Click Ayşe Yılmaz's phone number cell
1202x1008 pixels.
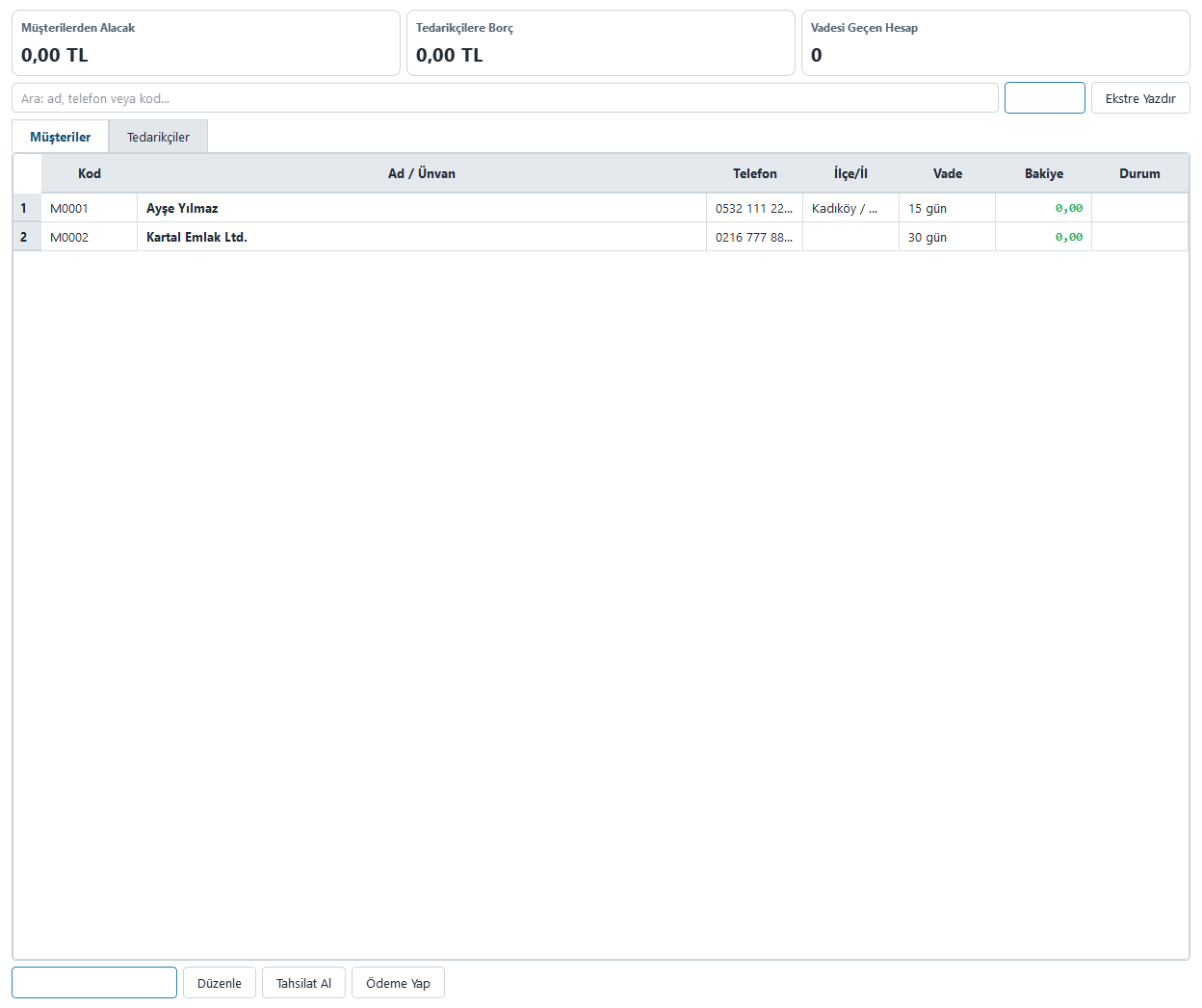pyautogui.click(x=755, y=208)
